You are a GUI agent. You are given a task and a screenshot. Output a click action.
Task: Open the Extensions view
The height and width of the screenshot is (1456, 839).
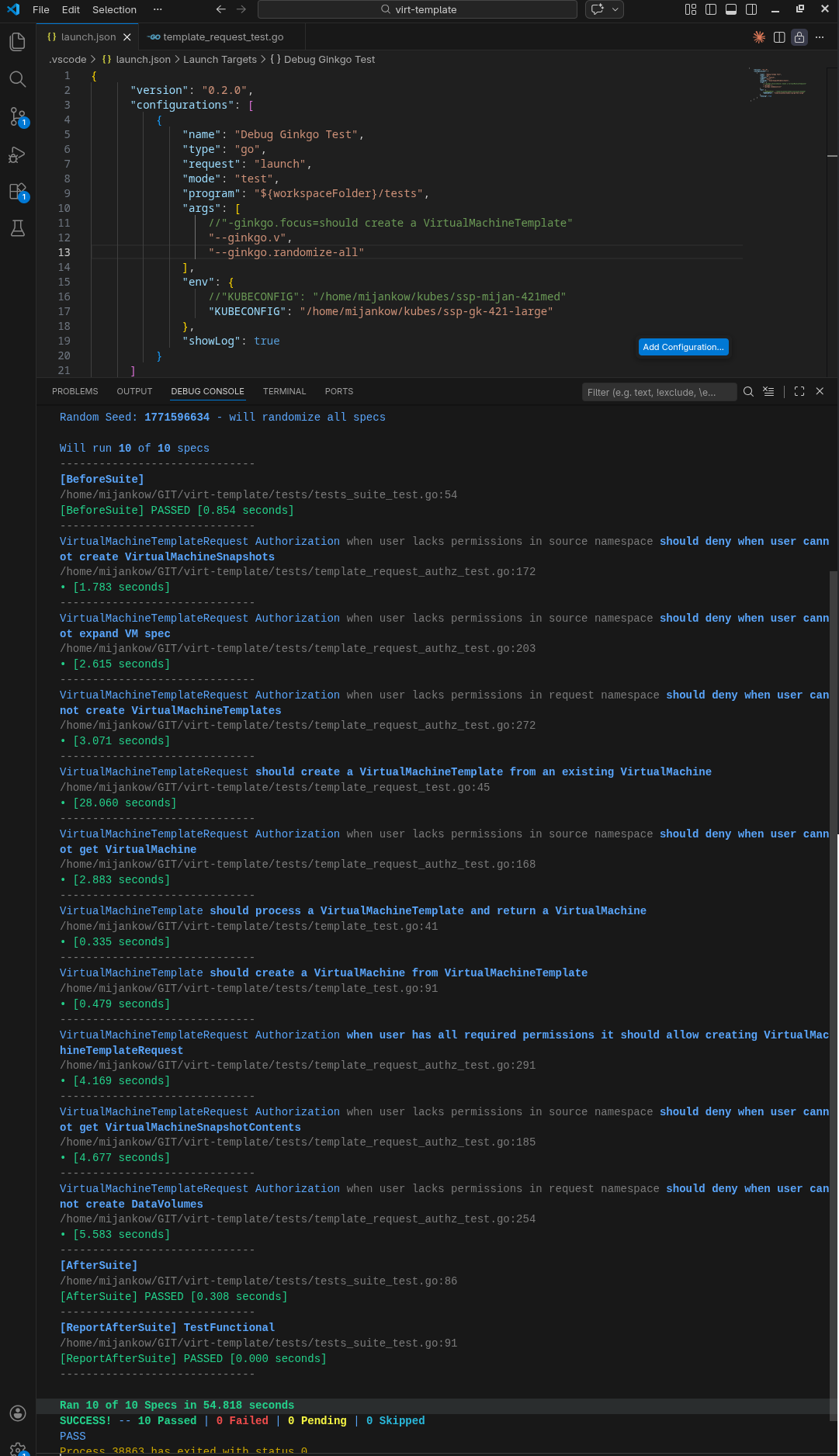[17, 192]
